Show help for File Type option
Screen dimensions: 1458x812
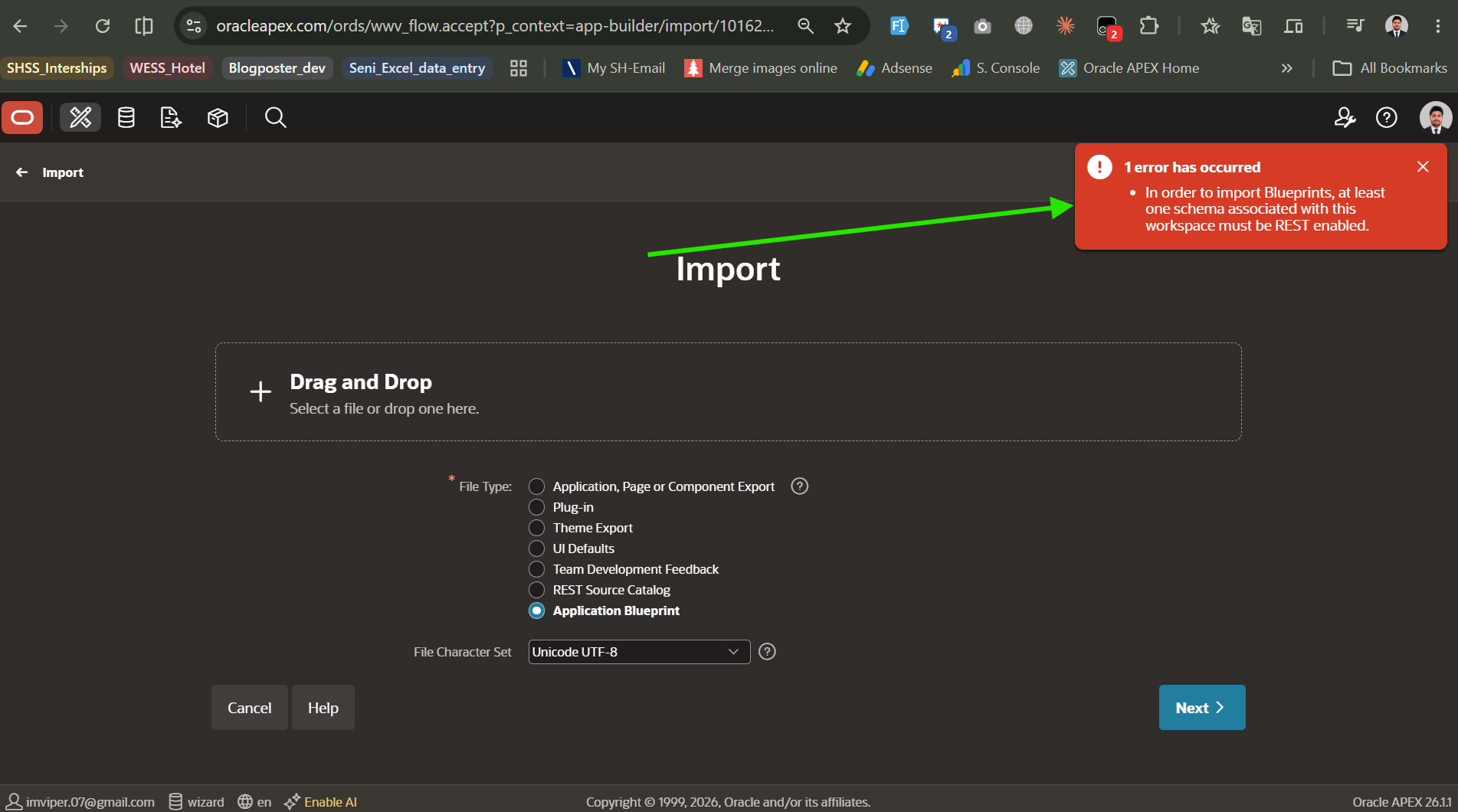[800, 486]
